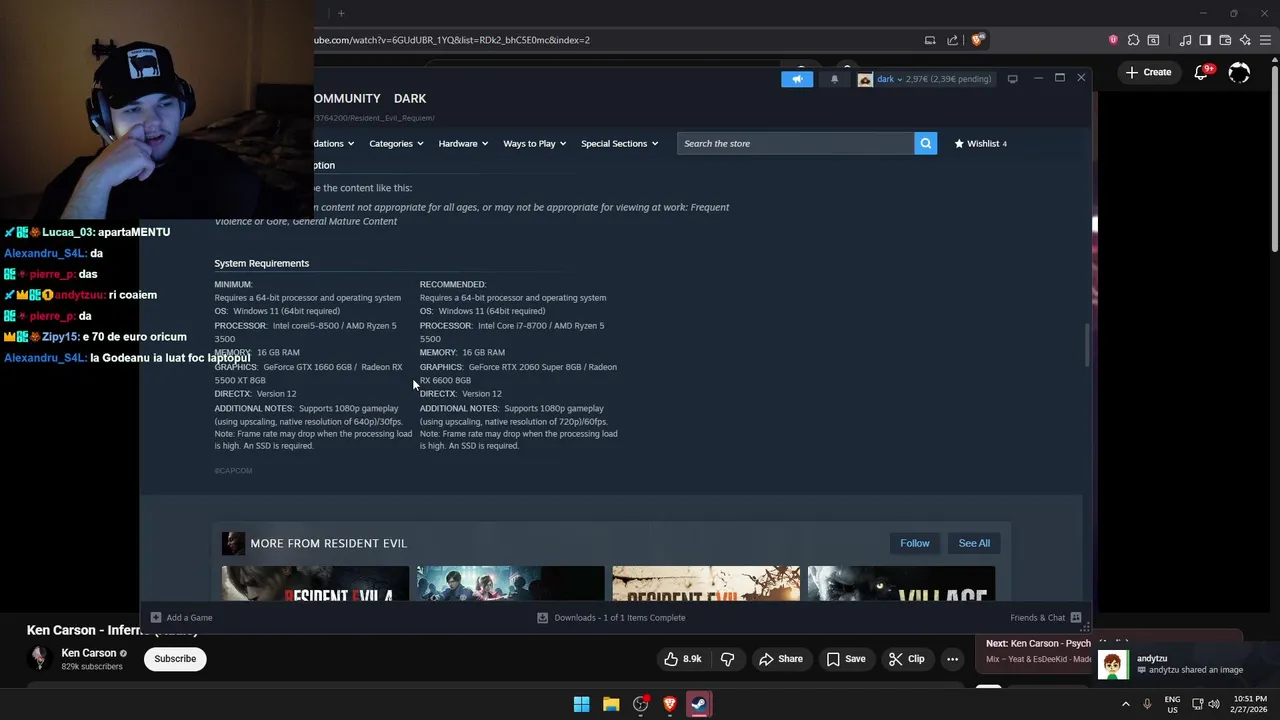Open the Resident Evil 7 thumbnail
The width and height of the screenshot is (1280, 720).
pyautogui.click(x=706, y=584)
